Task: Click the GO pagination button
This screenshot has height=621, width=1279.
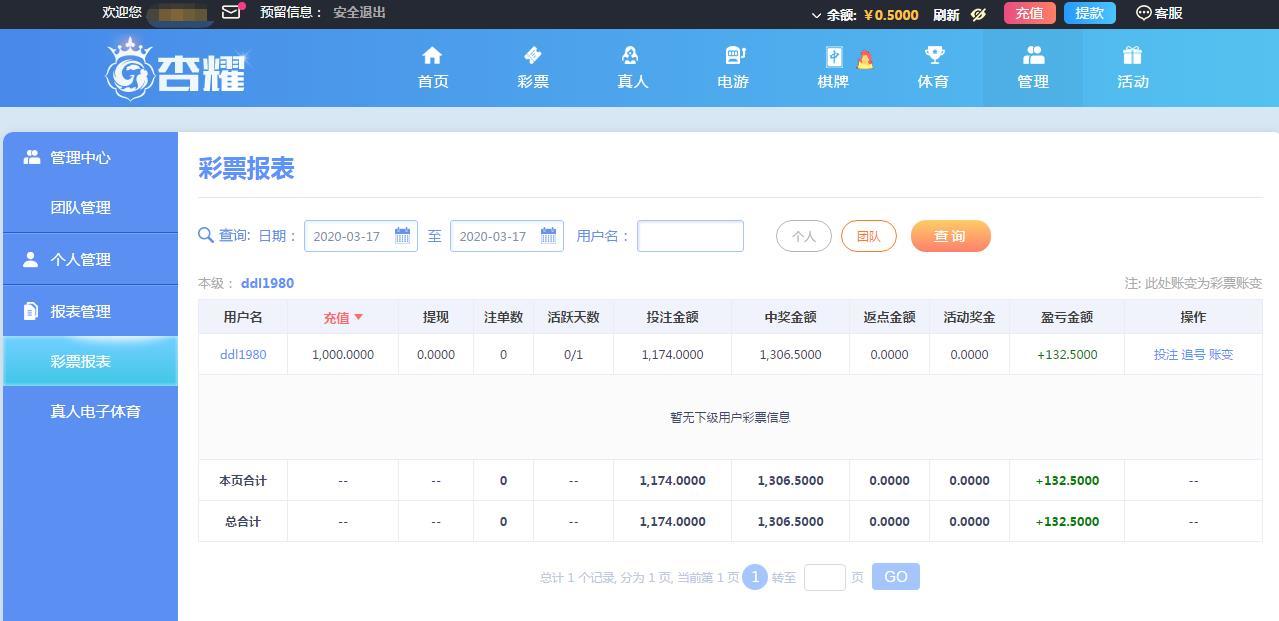Action: point(896,577)
